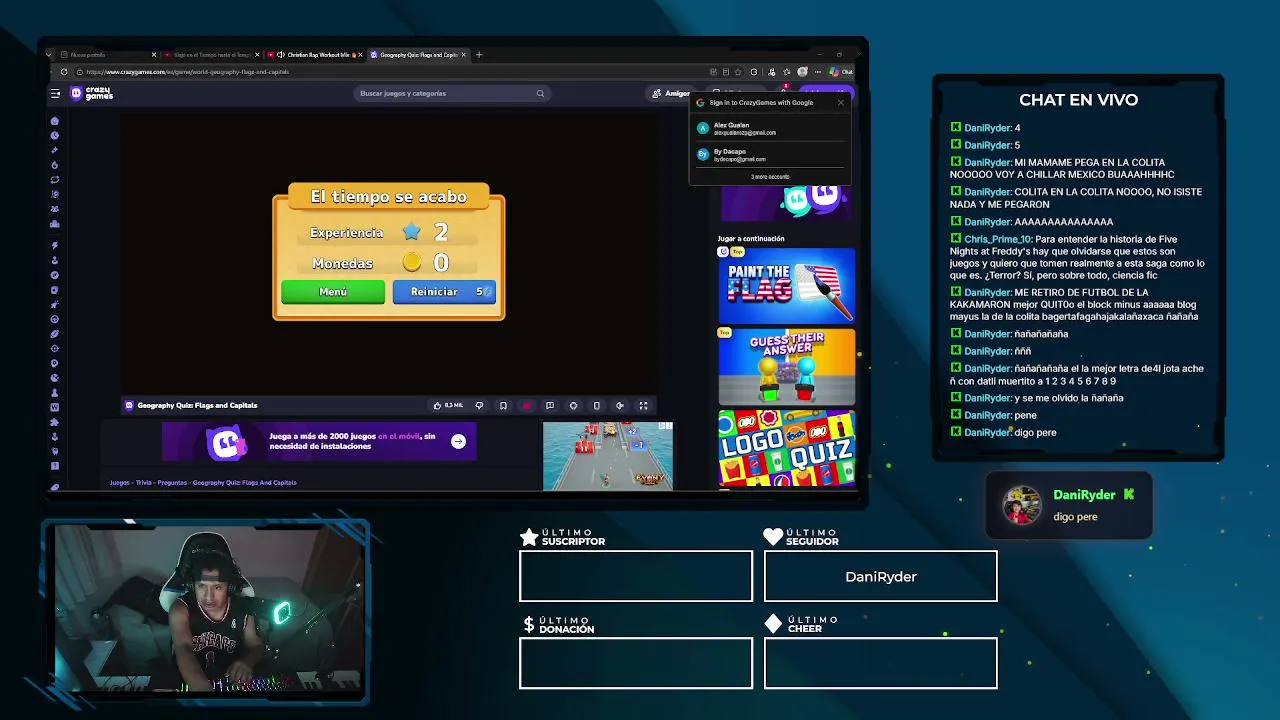Choose the Alex Quelen Google account

click(769, 129)
